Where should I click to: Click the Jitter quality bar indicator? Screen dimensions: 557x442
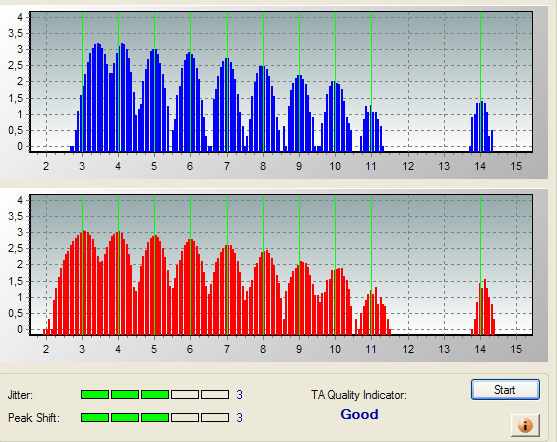155,394
